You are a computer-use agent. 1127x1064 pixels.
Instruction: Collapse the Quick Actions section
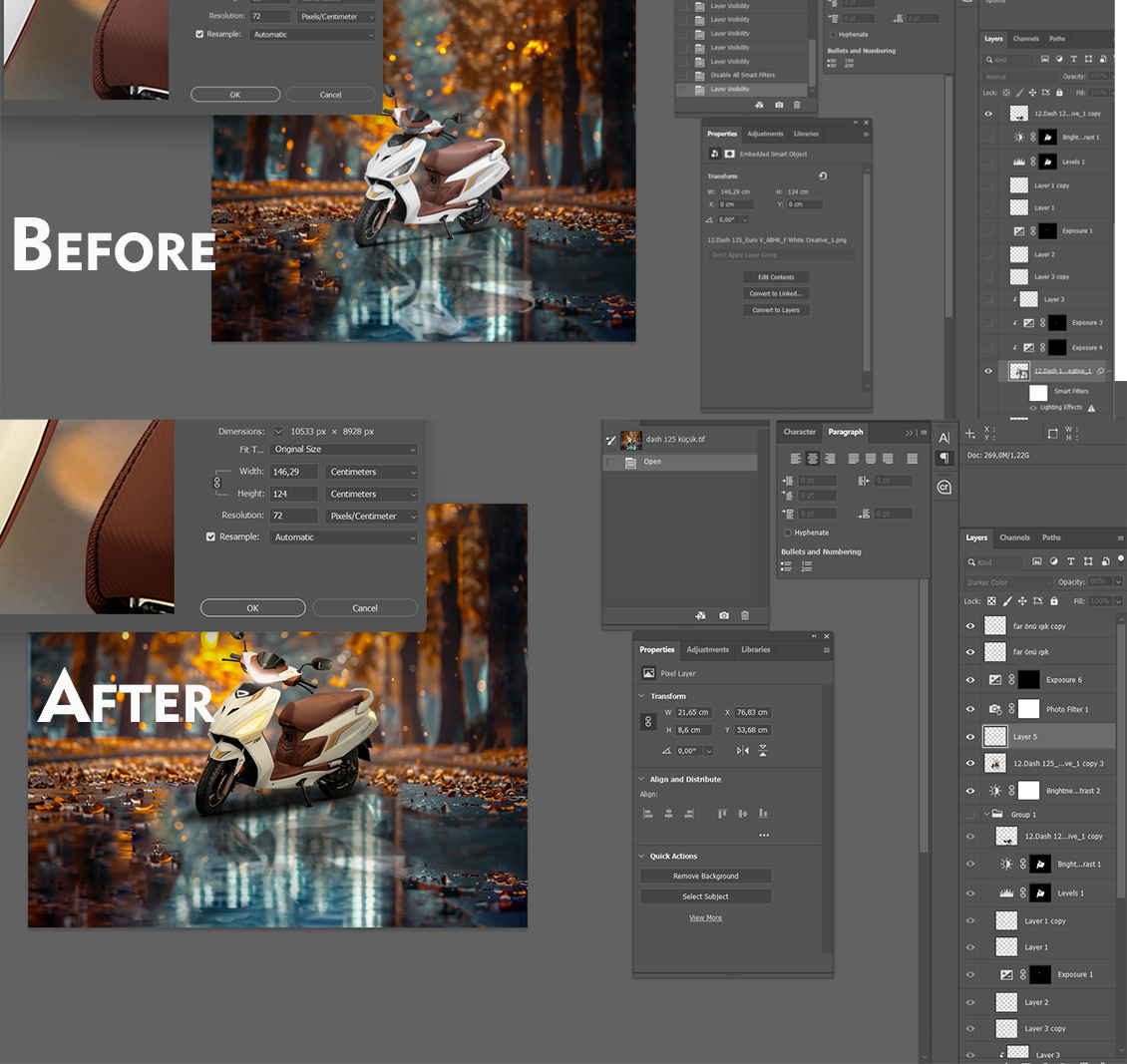point(641,856)
